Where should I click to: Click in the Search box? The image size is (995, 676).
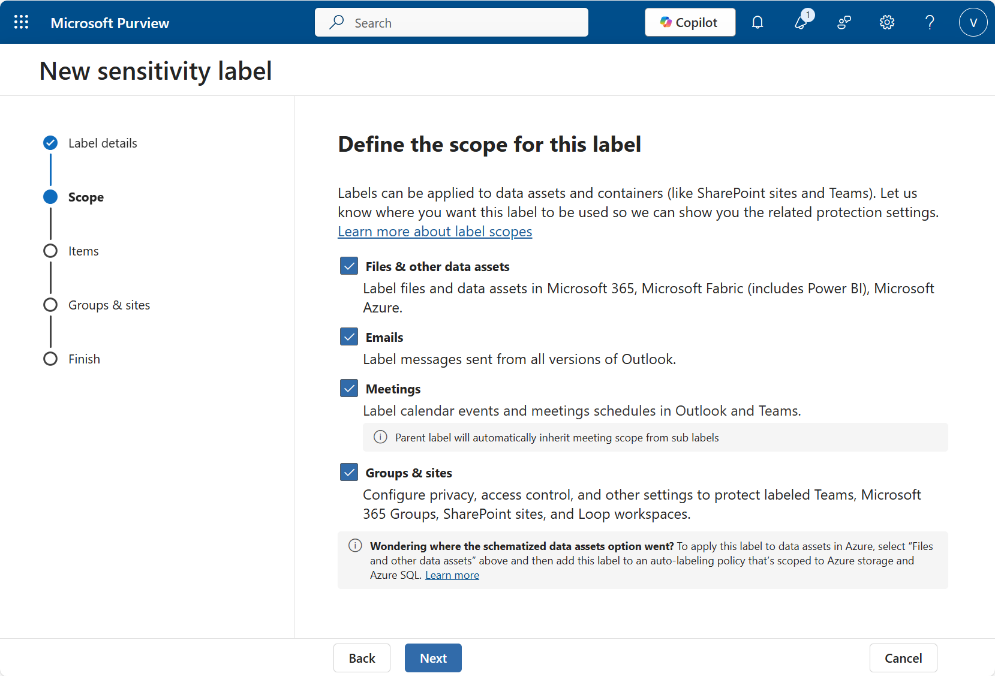451,22
